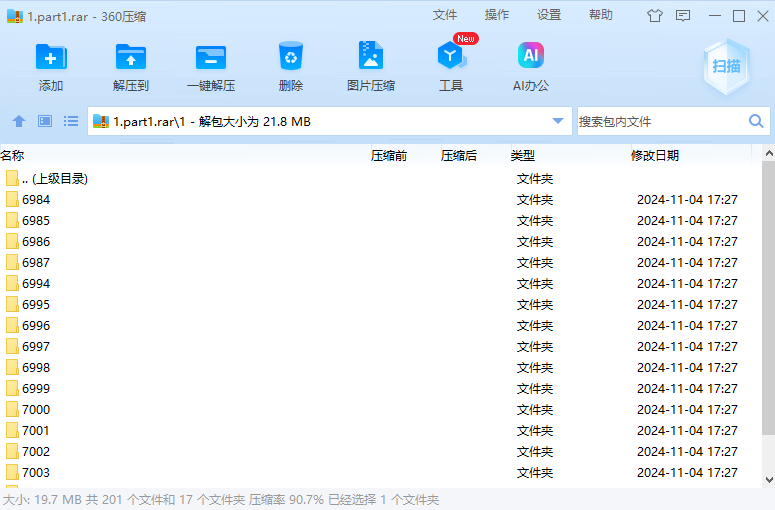Viewport: 775px width, 510px height.
Task: Select folder 7001
Action: coord(381,430)
